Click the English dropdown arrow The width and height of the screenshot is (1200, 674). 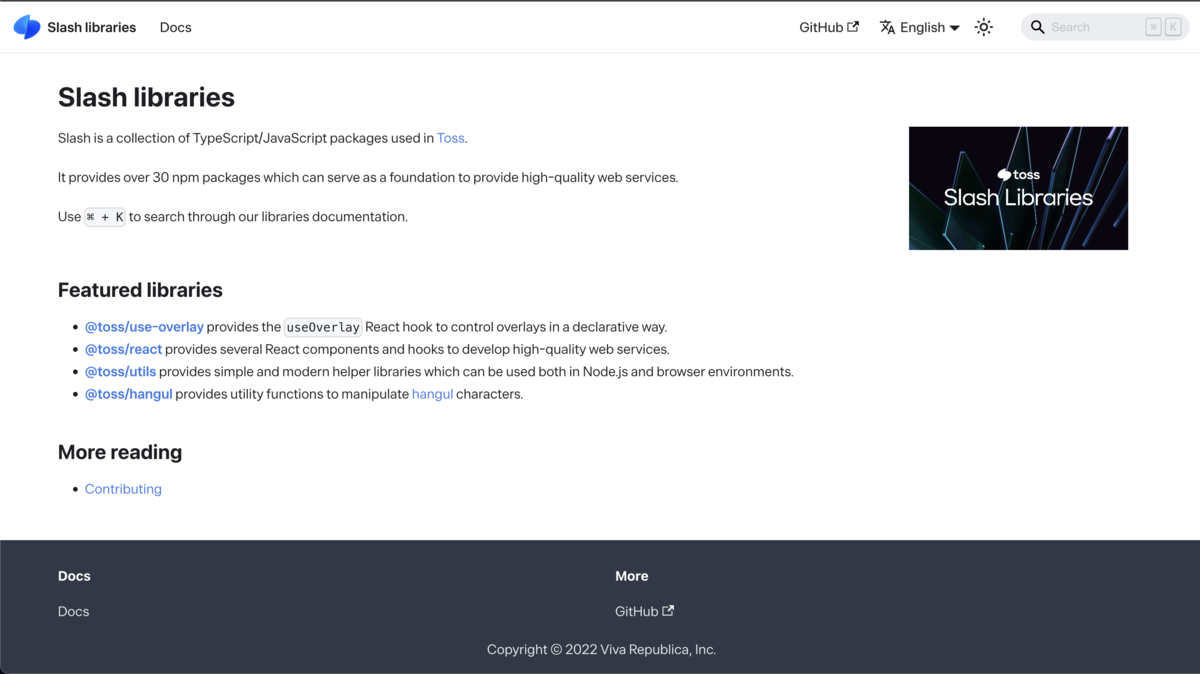pos(955,27)
